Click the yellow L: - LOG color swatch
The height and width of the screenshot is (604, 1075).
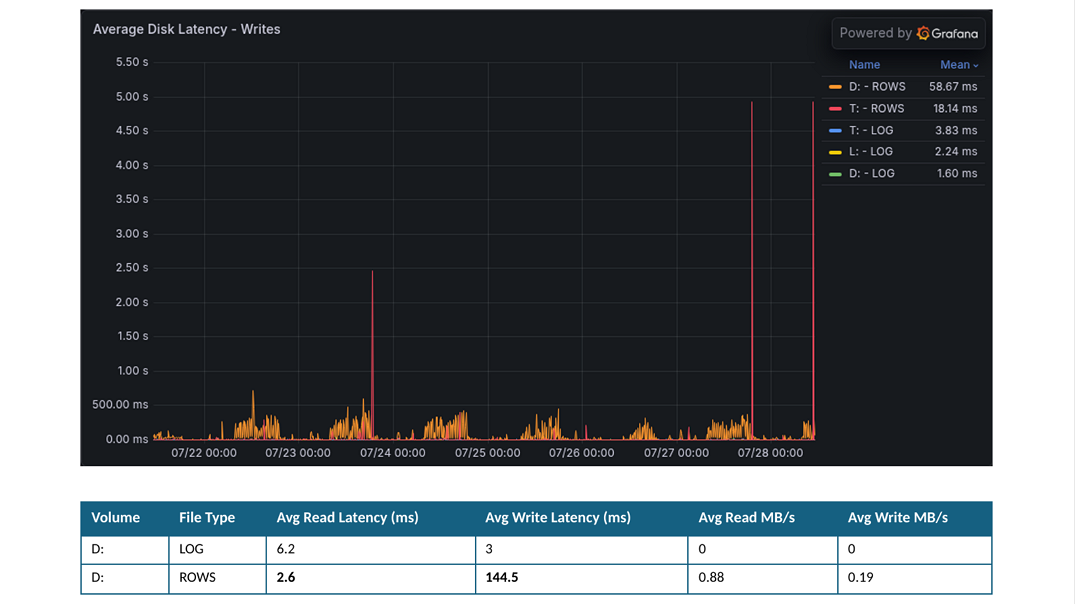[x=835, y=152]
